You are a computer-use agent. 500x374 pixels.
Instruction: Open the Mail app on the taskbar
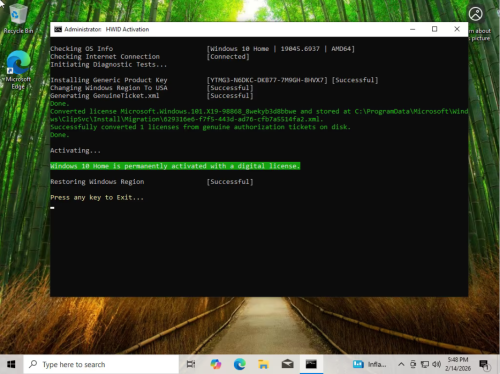[287, 364]
